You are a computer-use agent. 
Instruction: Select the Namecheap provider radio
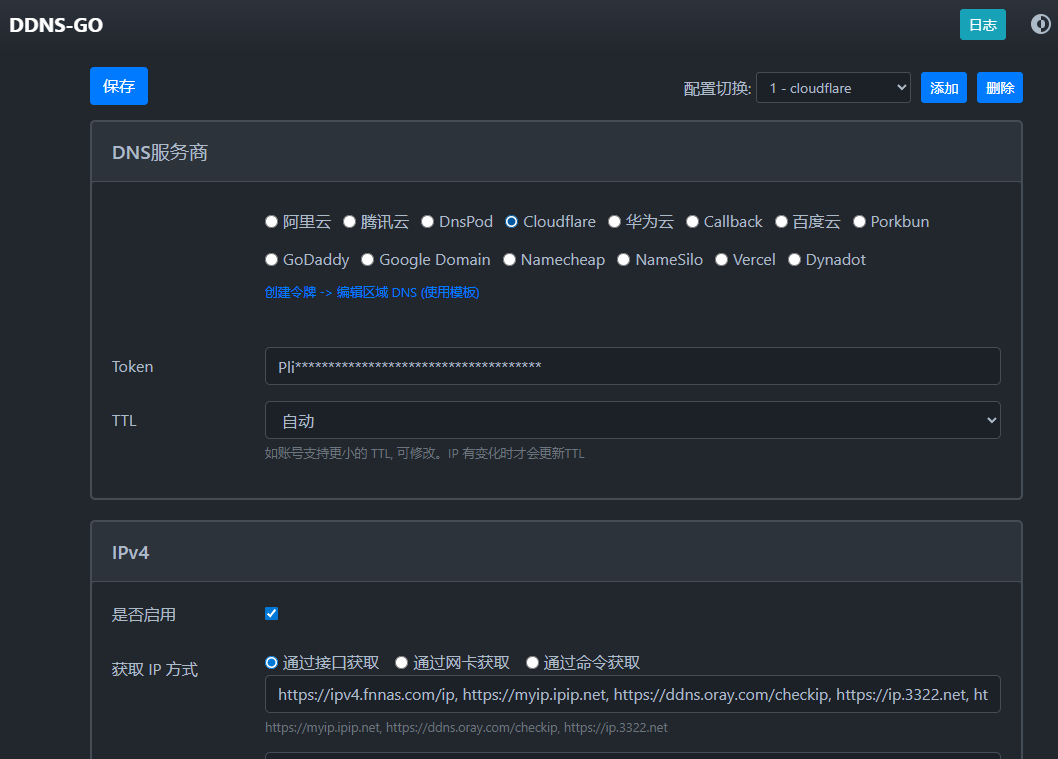pos(509,259)
